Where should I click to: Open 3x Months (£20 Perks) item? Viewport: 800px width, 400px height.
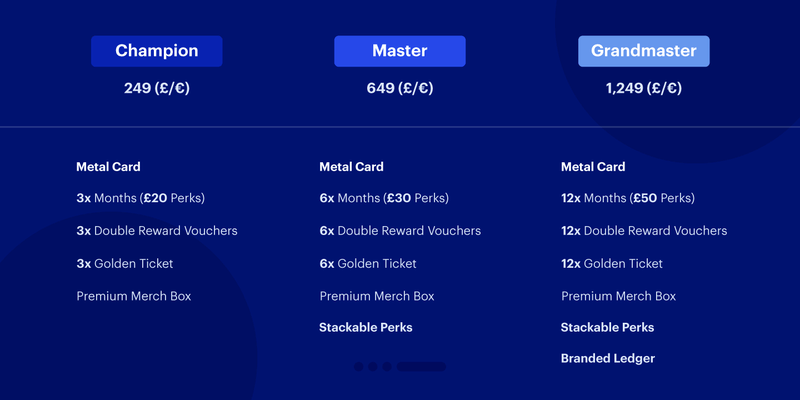[x=140, y=199]
